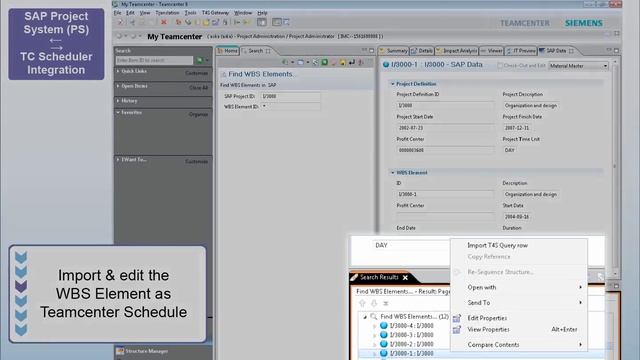Click the move down arrow in Search Results

(x=374, y=303)
